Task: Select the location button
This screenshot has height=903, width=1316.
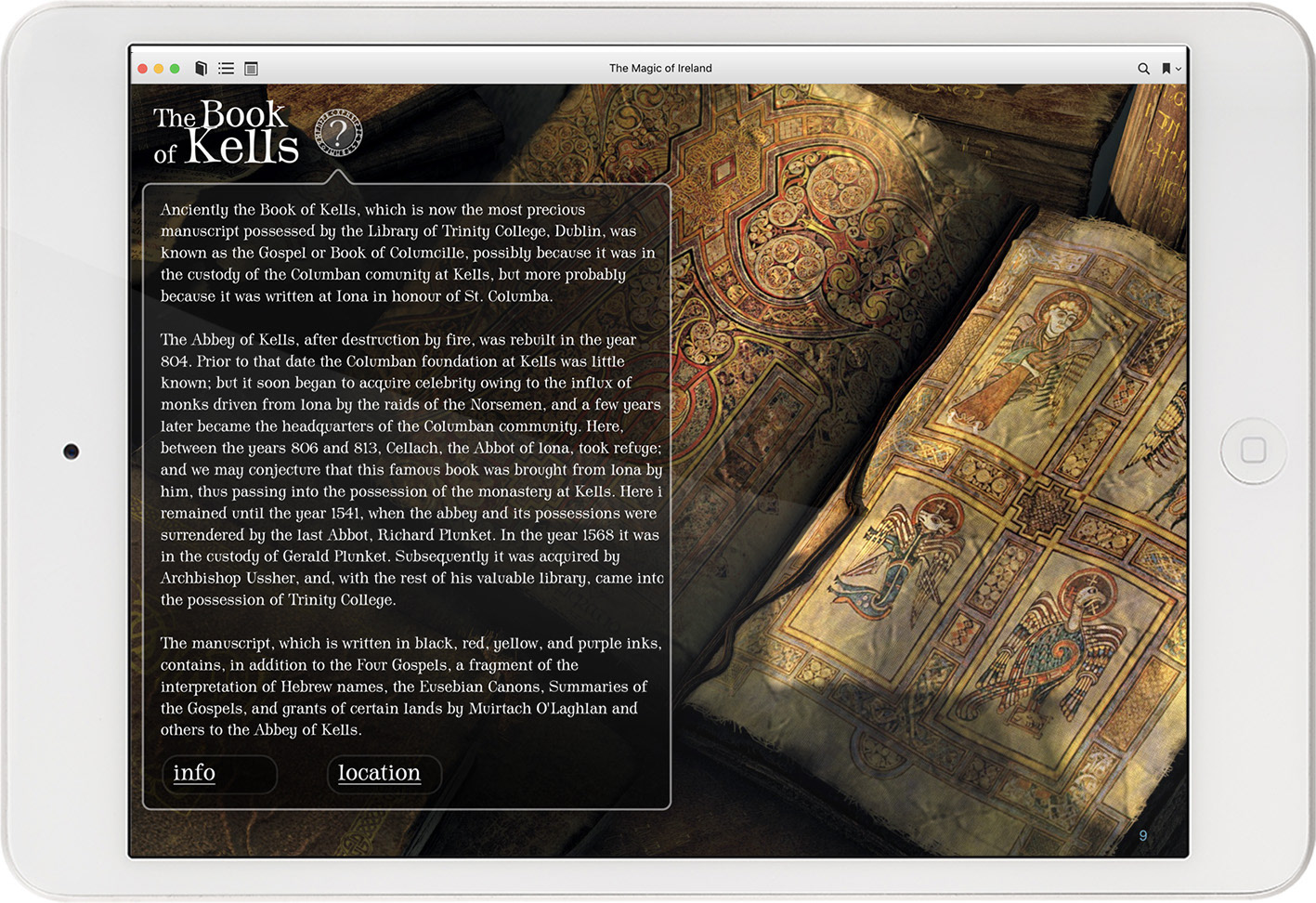Action: pyautogui.click(x=384, y=774)
